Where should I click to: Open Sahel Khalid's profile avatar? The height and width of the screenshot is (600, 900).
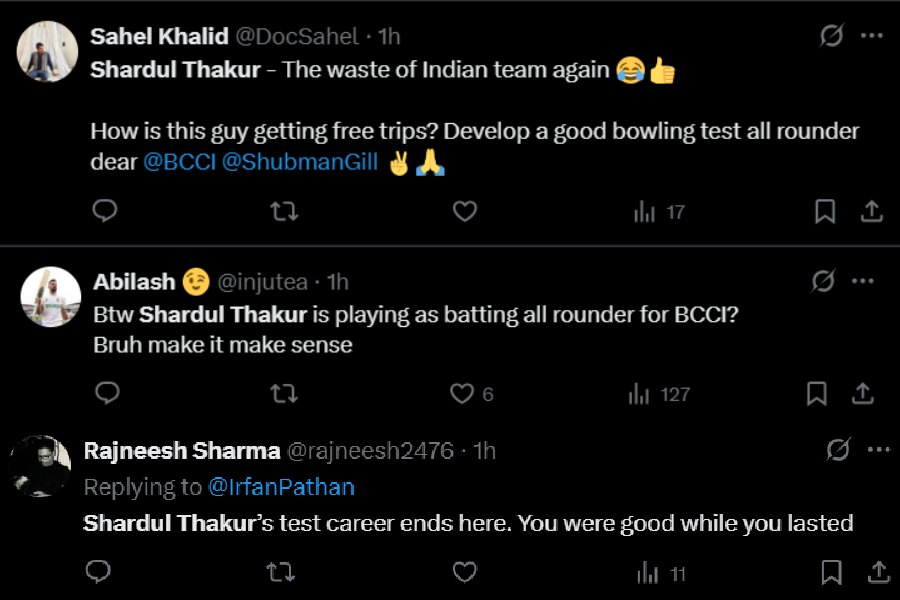pos(49,52)
